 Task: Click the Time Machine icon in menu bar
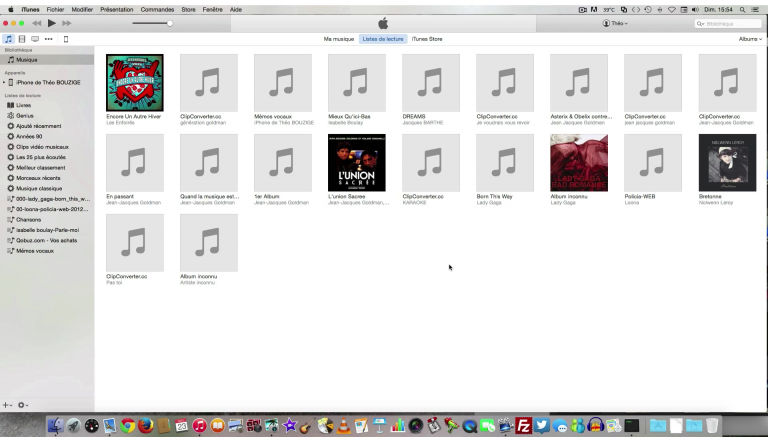648,9
